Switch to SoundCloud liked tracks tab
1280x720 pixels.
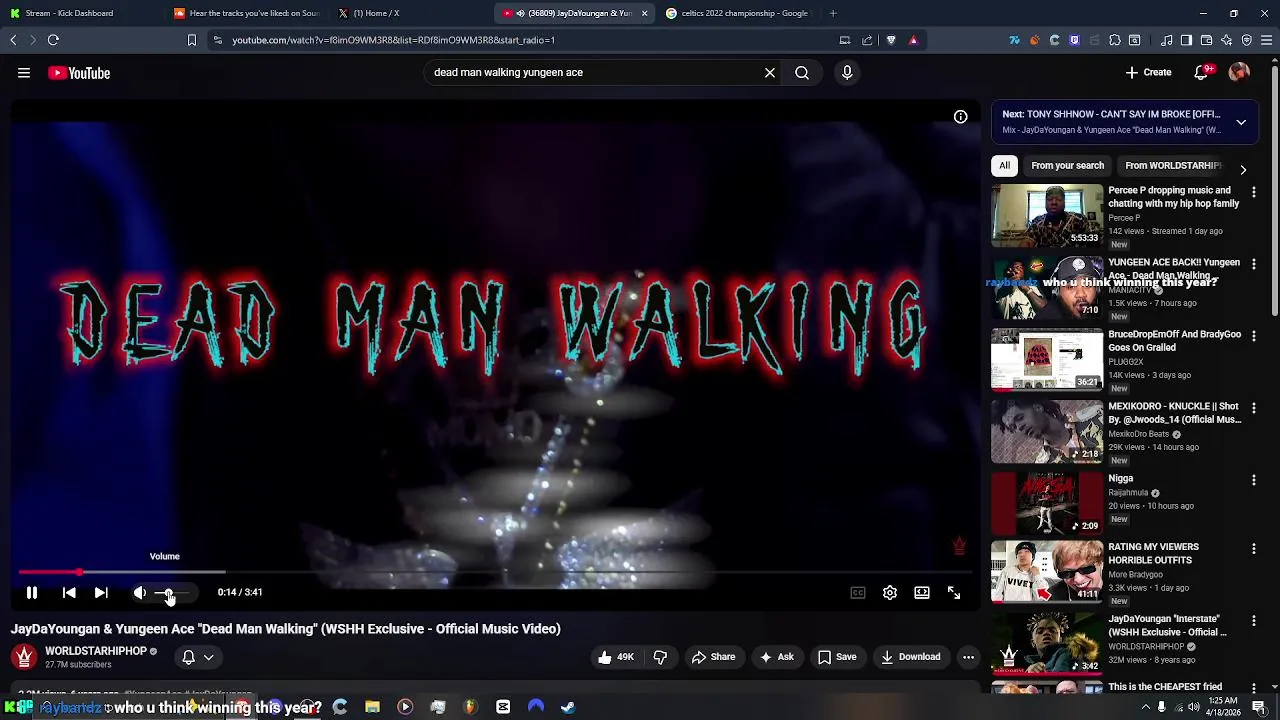(245, 13)
